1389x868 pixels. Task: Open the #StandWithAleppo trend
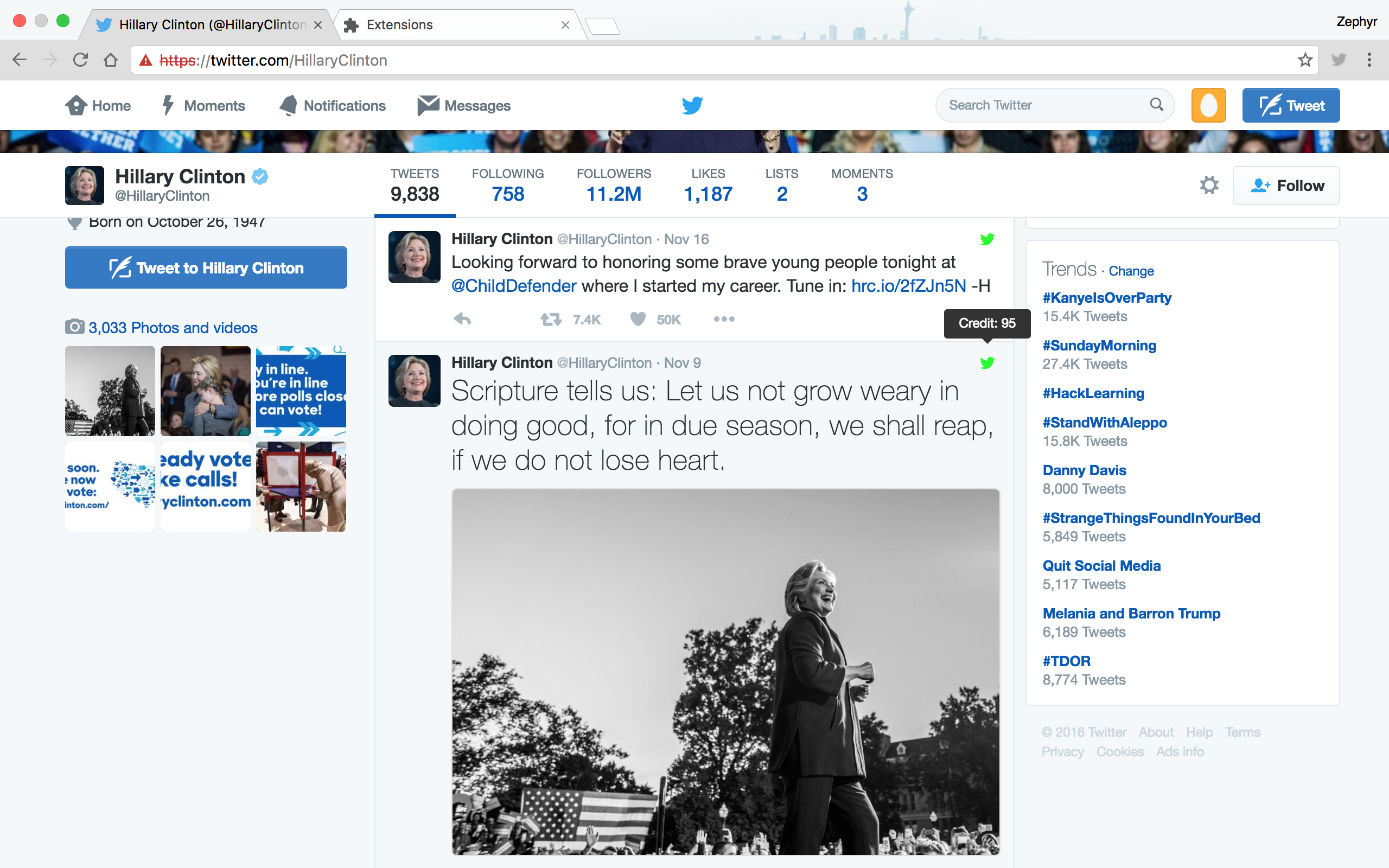click(1104, 423)
